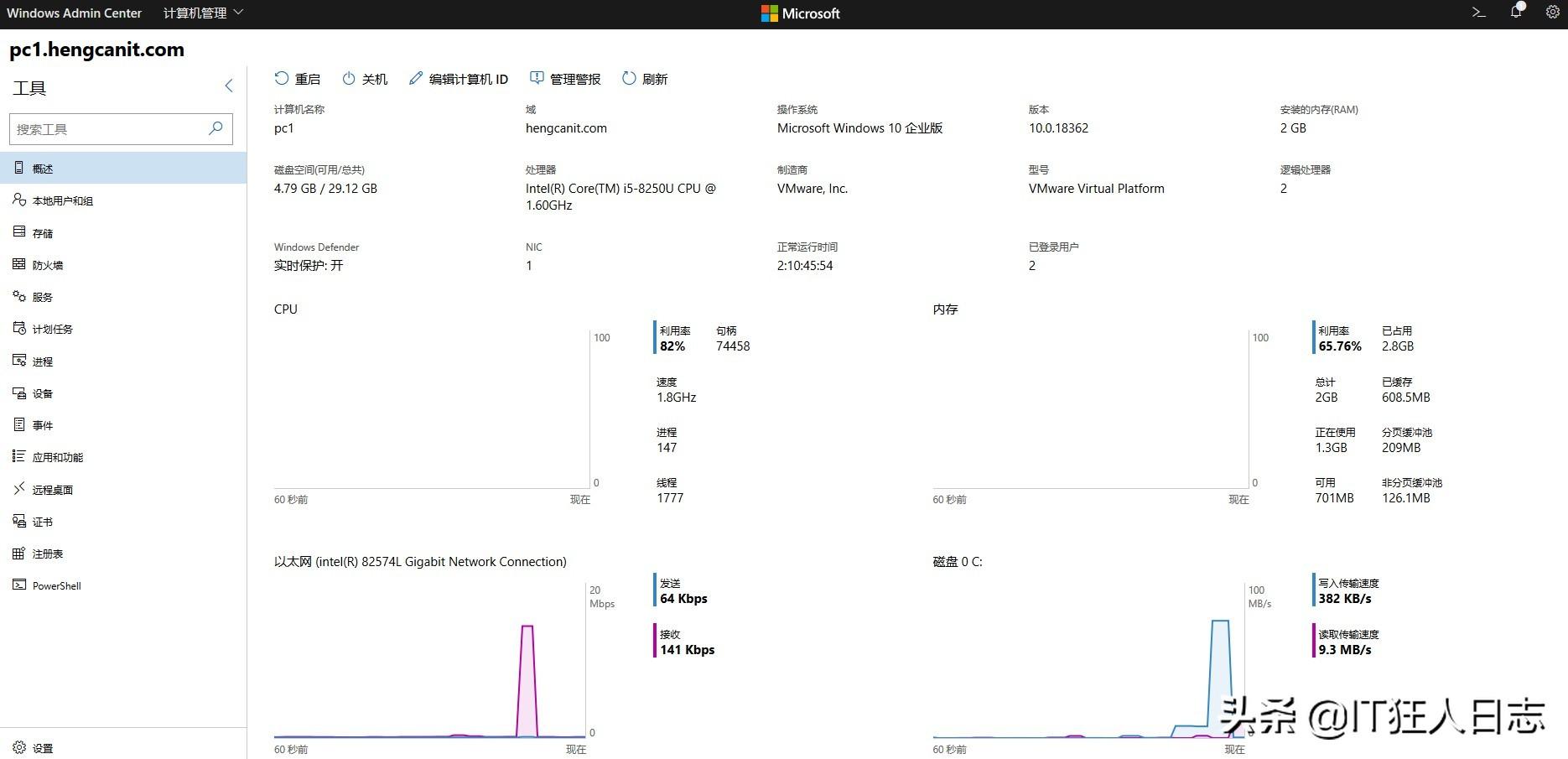Open 本地用户和组 tool
Viewport: 1568px width, 759px height.
click(x=123, y=200)
